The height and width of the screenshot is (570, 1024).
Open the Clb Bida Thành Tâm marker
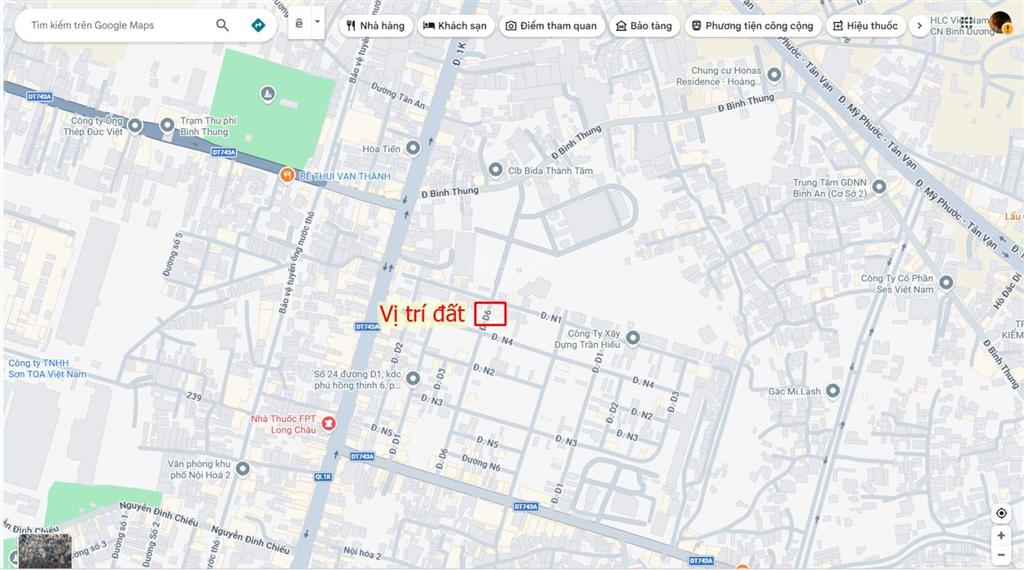pos(495,170)
